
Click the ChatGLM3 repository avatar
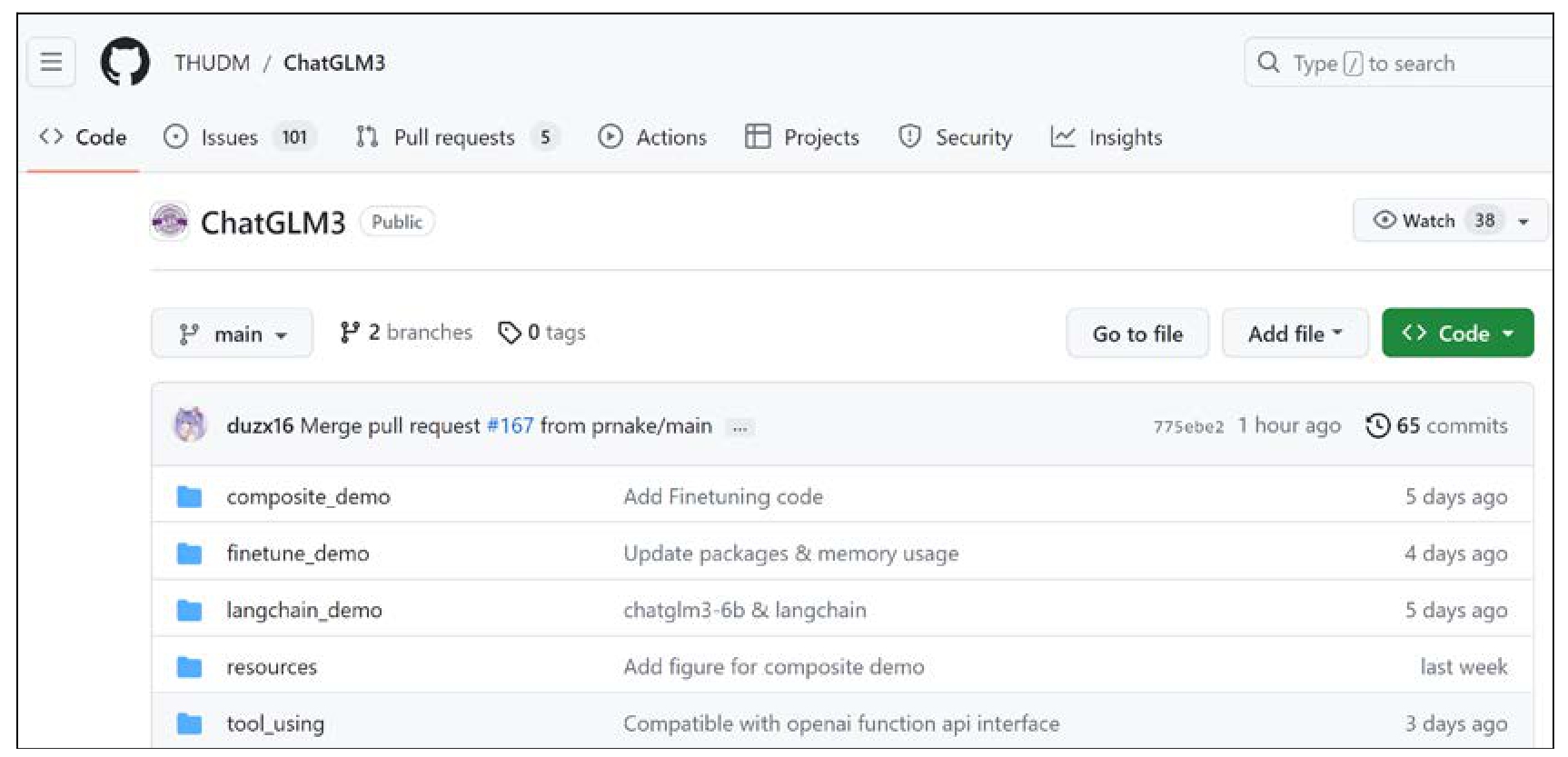click(169, 221)
